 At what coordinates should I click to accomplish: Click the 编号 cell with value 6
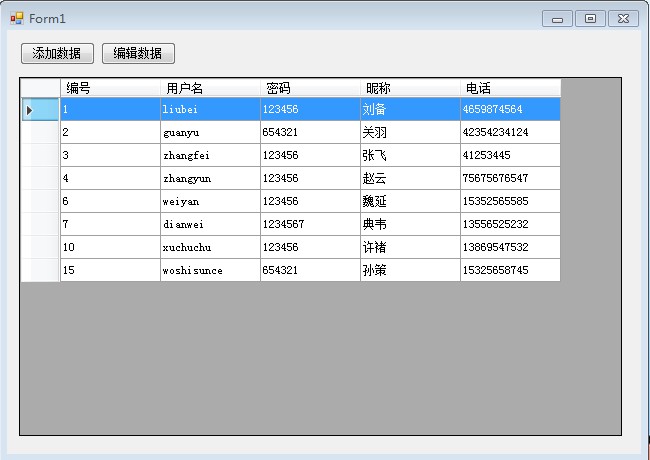point(110,201)
